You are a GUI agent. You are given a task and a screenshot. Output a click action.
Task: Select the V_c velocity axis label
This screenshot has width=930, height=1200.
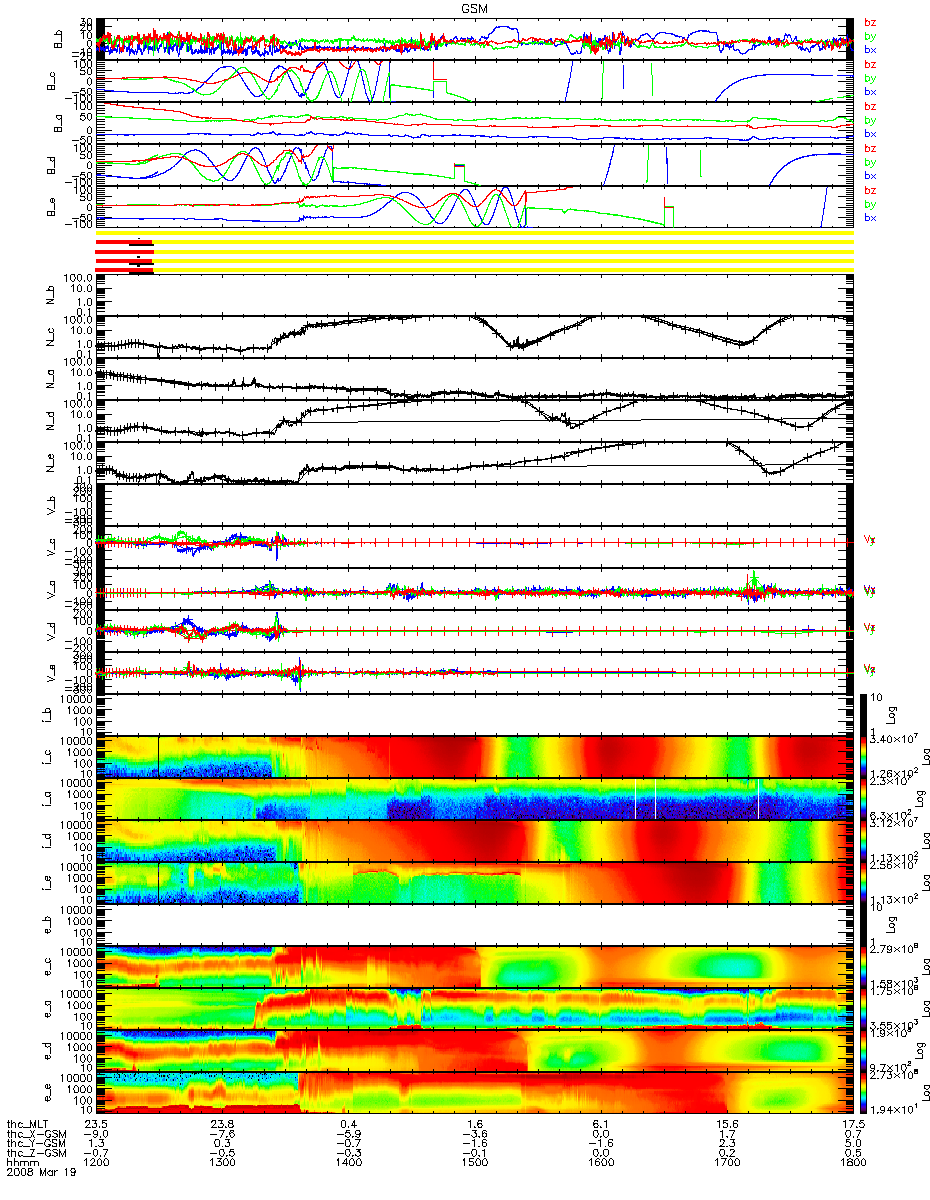click(51, 546)
